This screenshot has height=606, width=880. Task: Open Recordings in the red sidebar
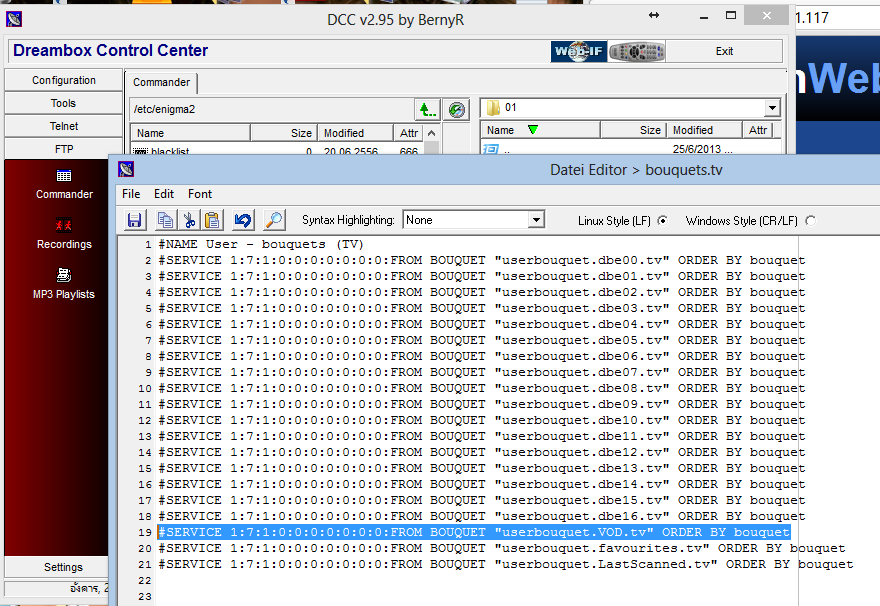tap(64, 234)
